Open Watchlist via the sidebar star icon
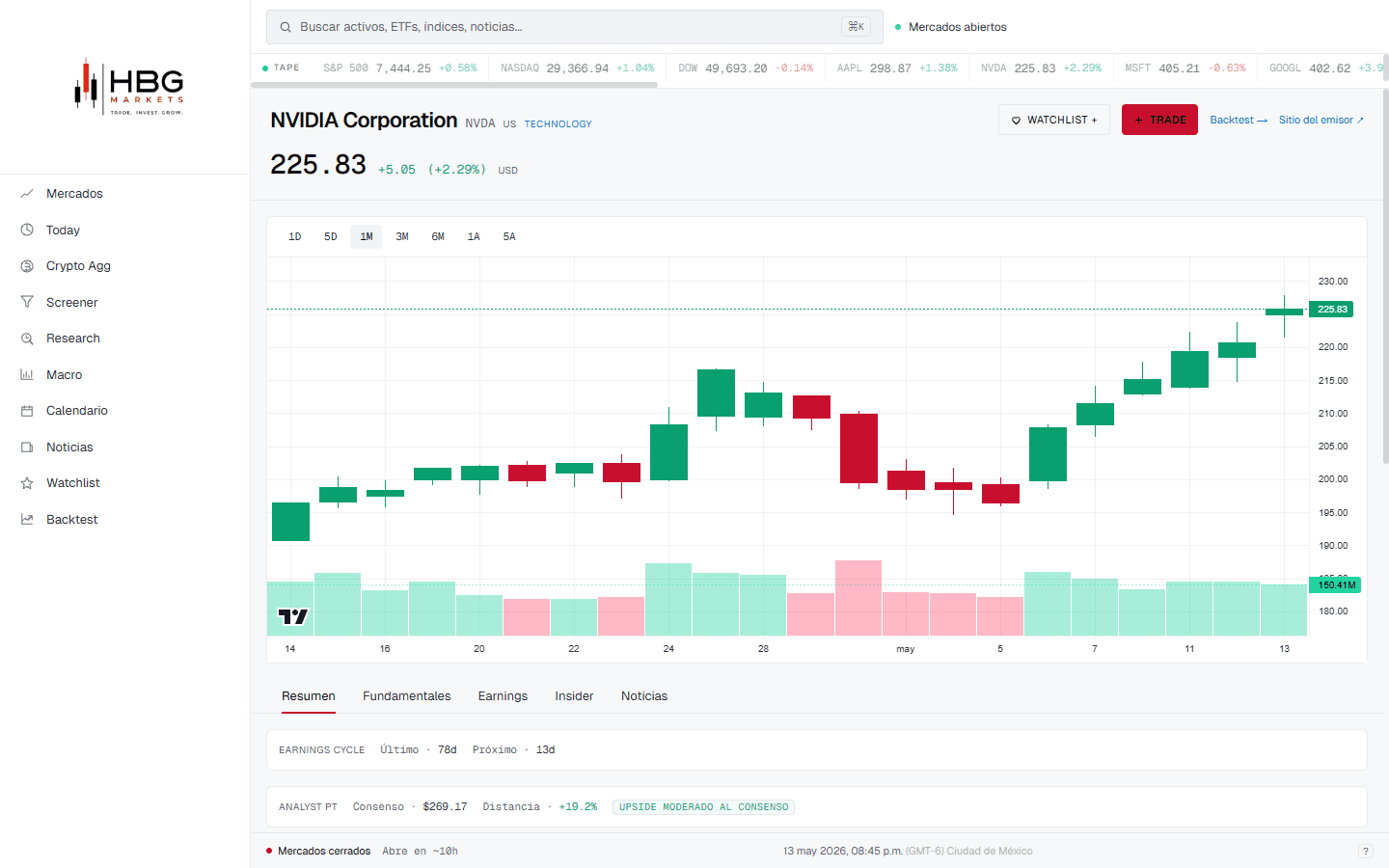The width and height of the screenshot is (1389, 868). coord(27,483)
